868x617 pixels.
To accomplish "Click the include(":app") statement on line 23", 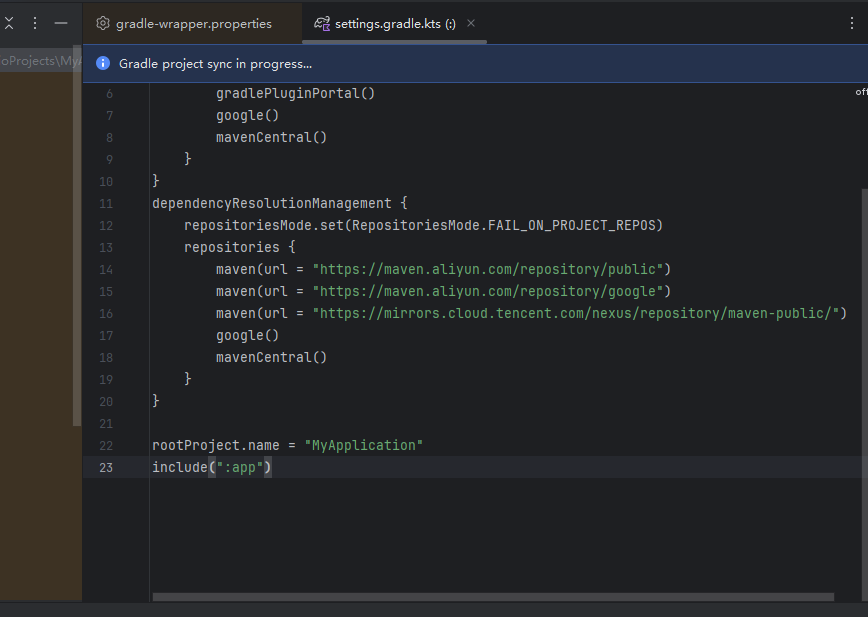I will (x=212, y=468).
